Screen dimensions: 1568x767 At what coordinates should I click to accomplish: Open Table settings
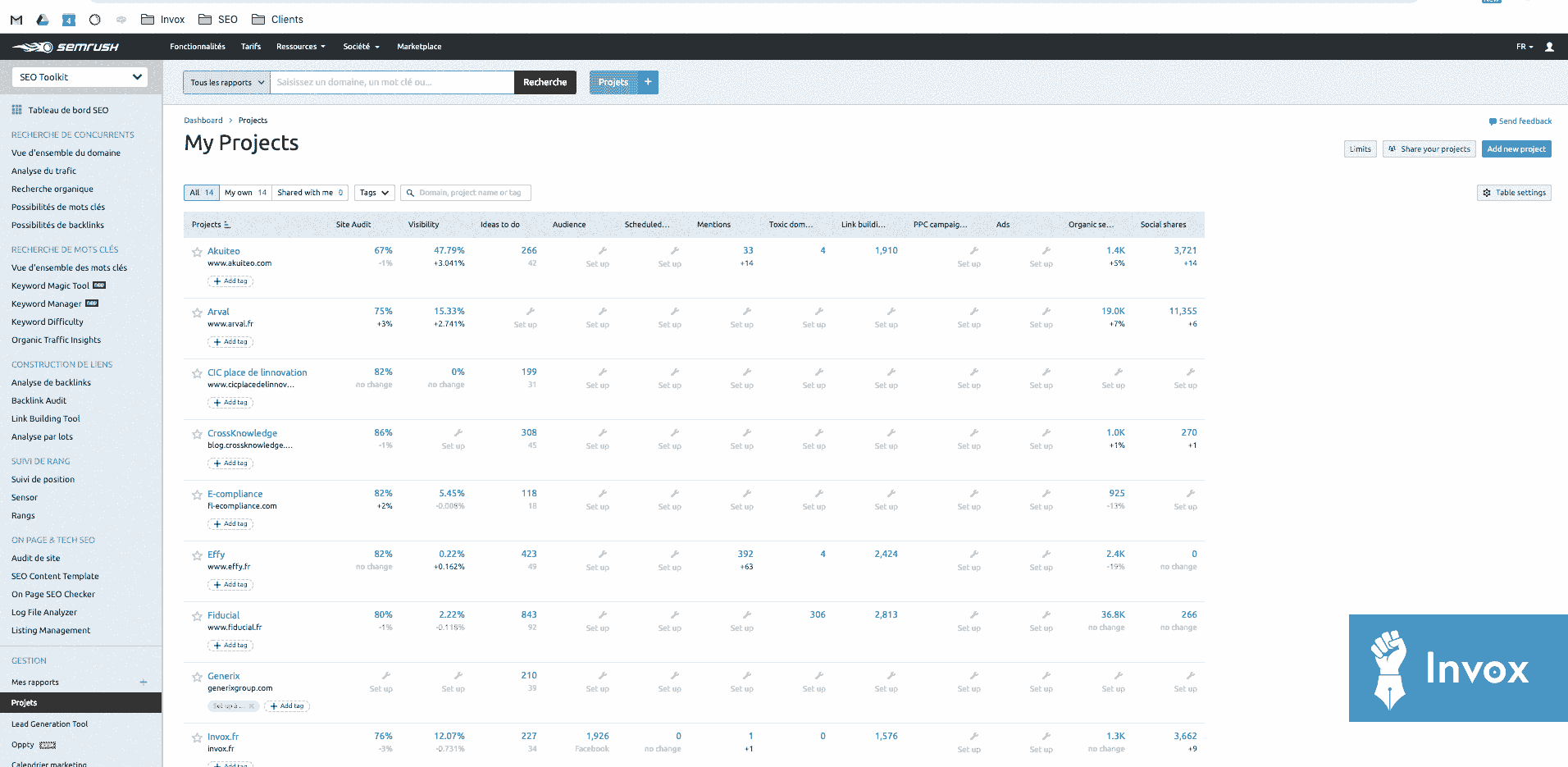tap(1514, 193)
